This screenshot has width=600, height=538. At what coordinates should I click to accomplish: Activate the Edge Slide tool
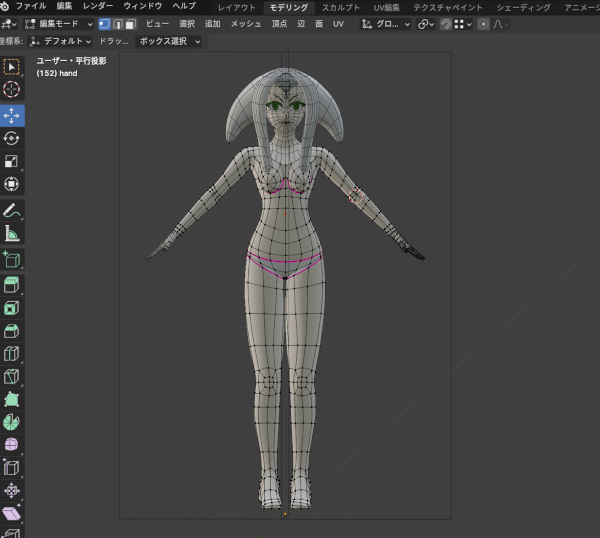(11, 468)
